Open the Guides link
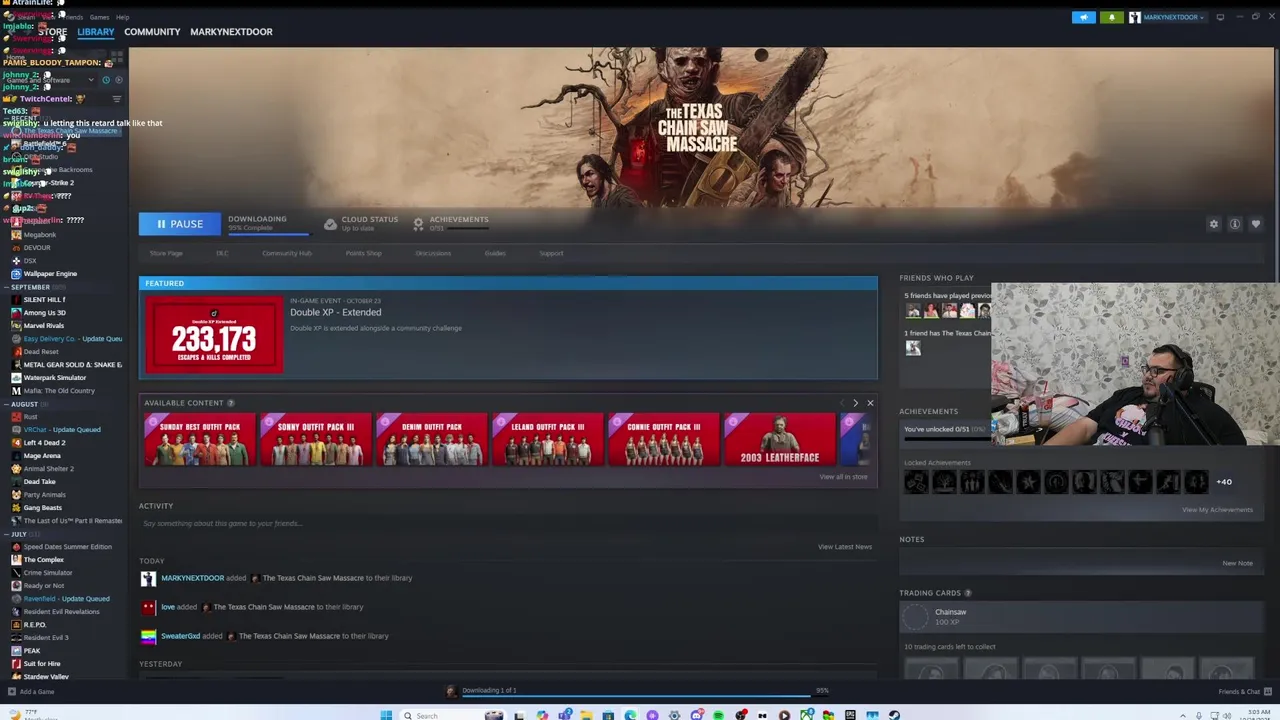The height and width of the screenshot is (720, 1280). pyautogui.click(x=495, y=253)
